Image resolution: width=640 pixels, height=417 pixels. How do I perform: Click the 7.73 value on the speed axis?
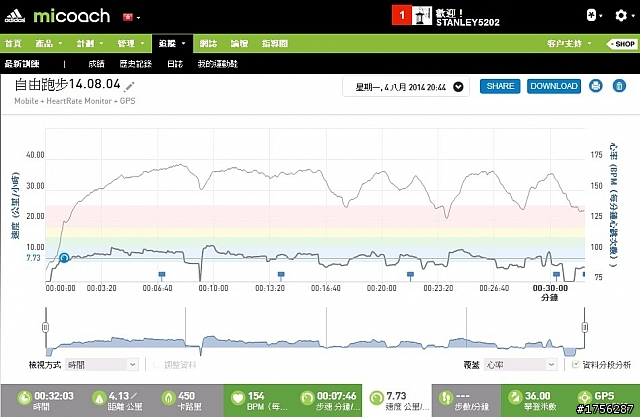pyautogui.click(x=33, y=258)
